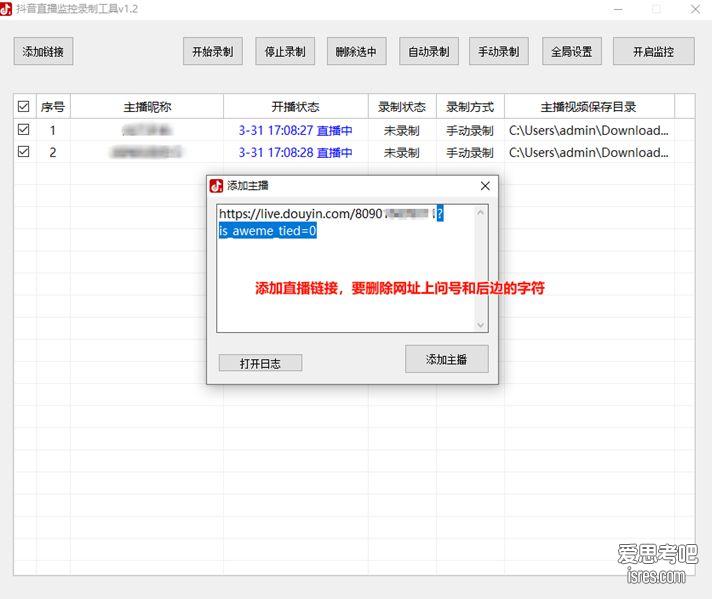Click 未录制 cell in row 2
Image resolution: width=712 pixels, height=599 pixels.
click(401, 152)
